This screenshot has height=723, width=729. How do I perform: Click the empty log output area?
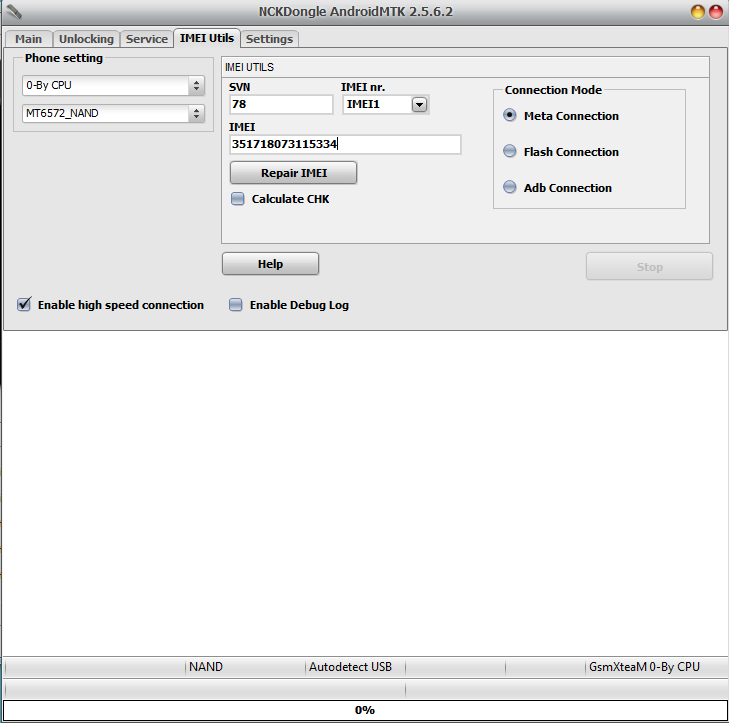click(x=364, y=493)
